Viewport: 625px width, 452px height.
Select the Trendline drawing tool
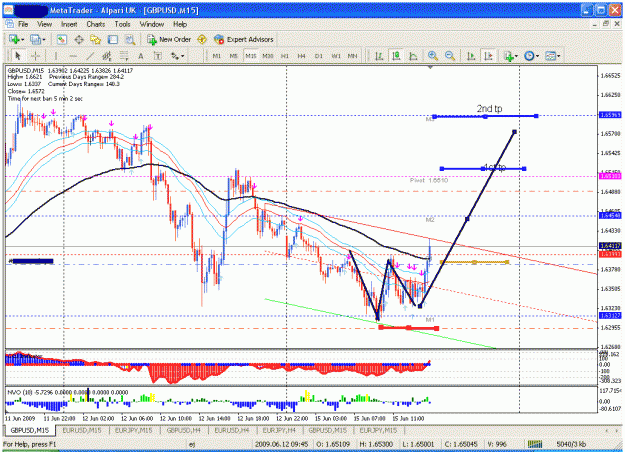(x=90, y=56)
